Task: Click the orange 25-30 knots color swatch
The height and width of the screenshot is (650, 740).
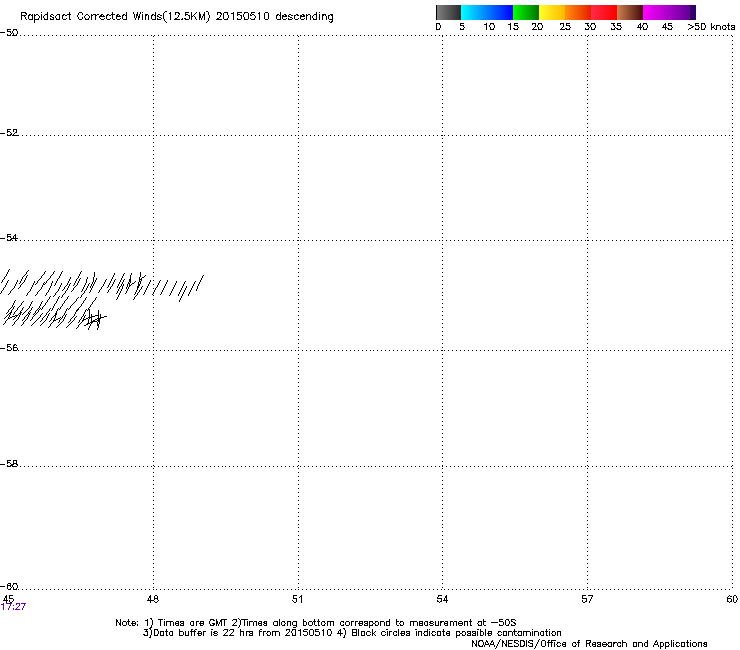Action: pos(578,12)
